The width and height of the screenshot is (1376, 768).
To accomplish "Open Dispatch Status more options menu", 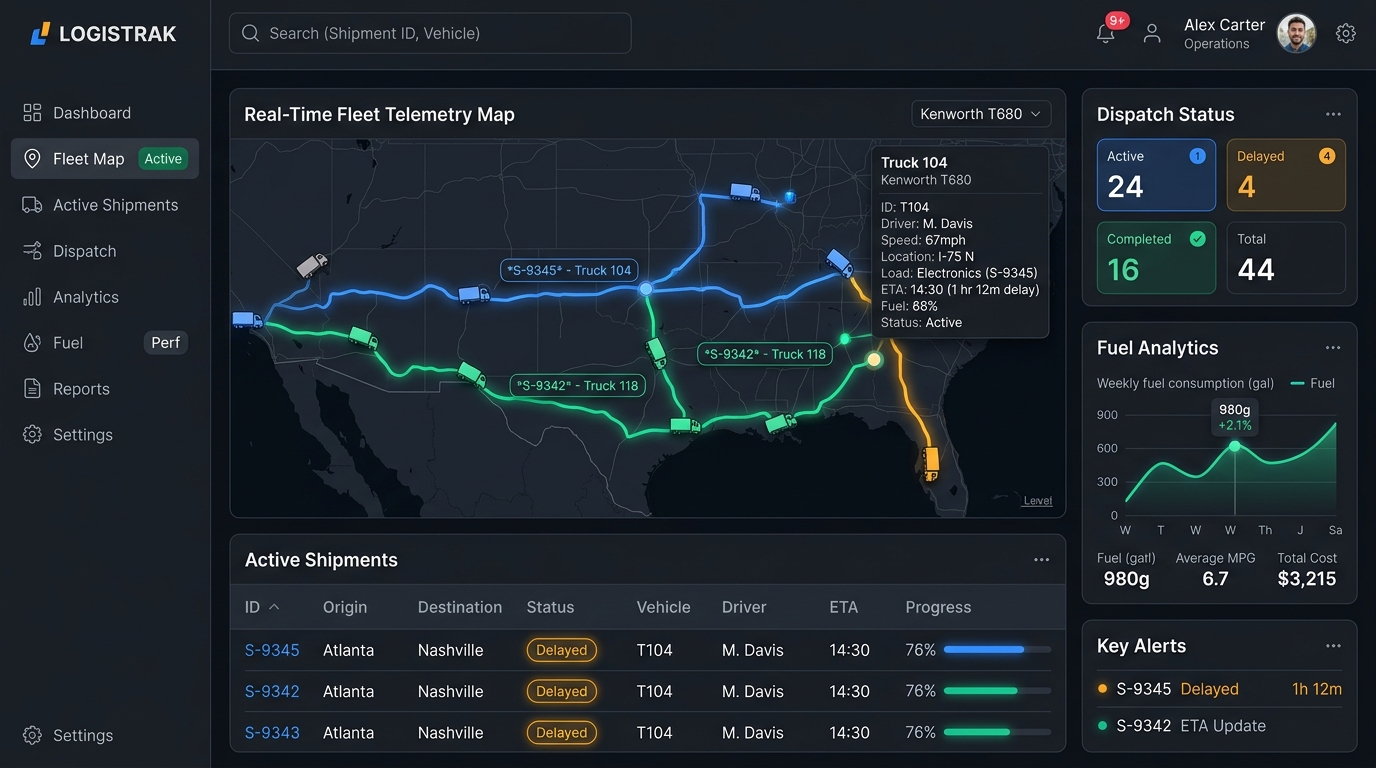I will [1333, 114].
